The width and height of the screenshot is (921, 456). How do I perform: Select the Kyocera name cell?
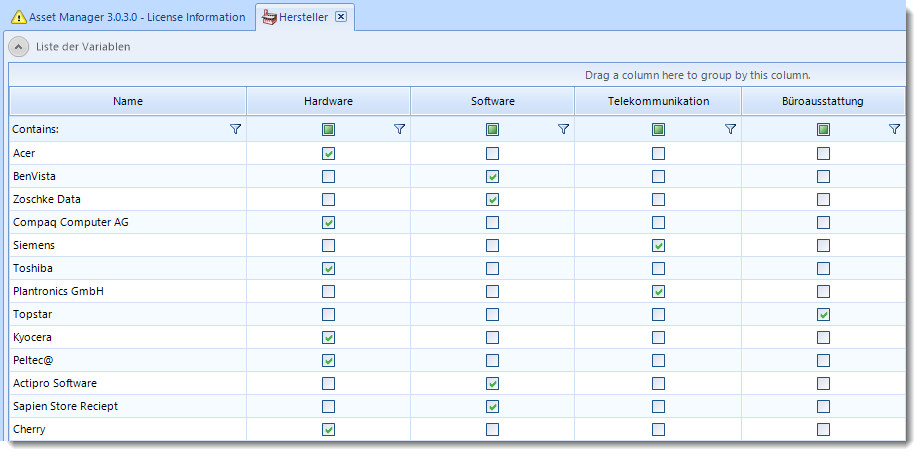click(x=127, y=337)
